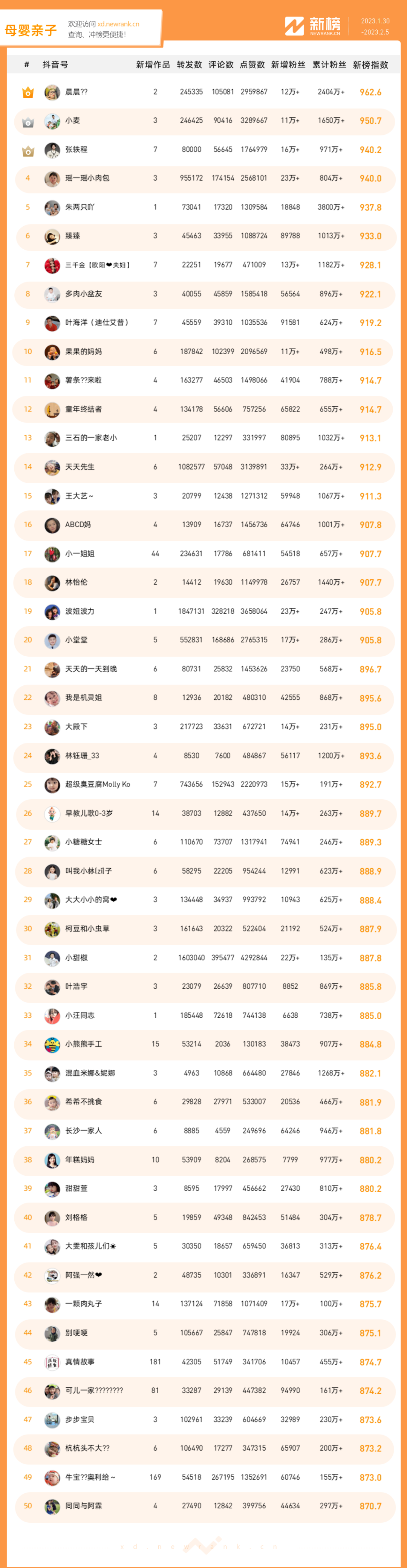Click account name 超级臭豆腐Molly Ko
Viewport: 407px width, 1568px height.
(98, 785)
